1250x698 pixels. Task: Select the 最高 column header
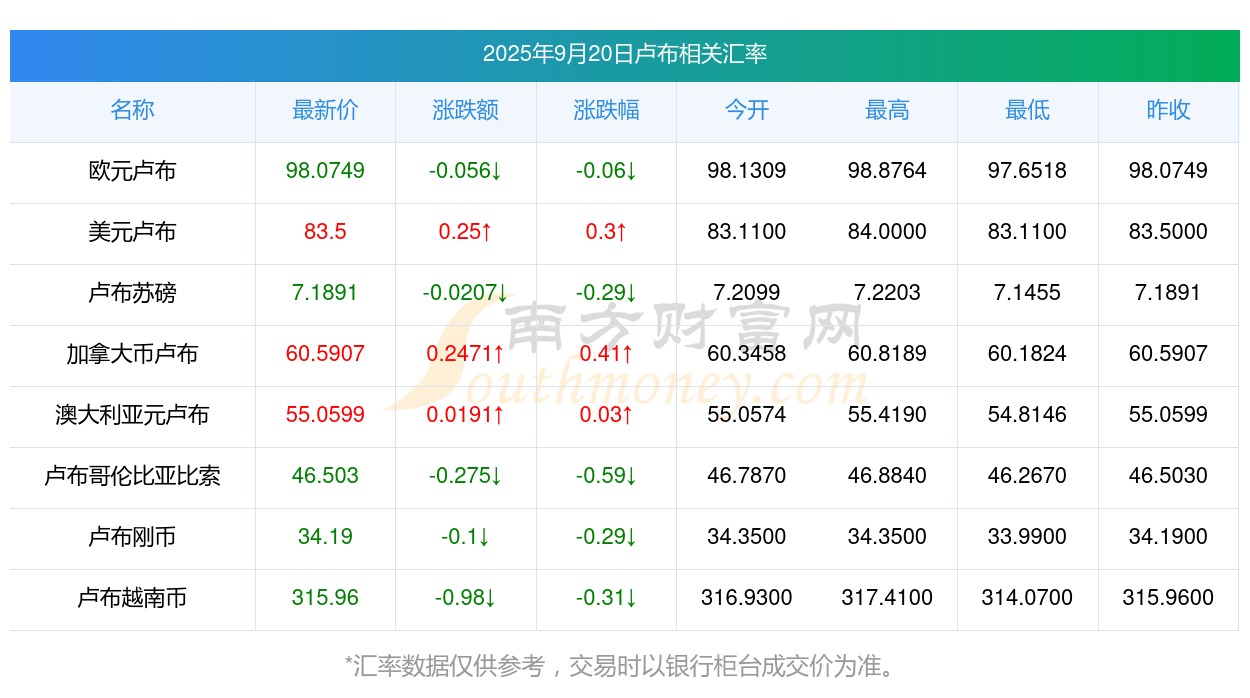coord(887,110)
